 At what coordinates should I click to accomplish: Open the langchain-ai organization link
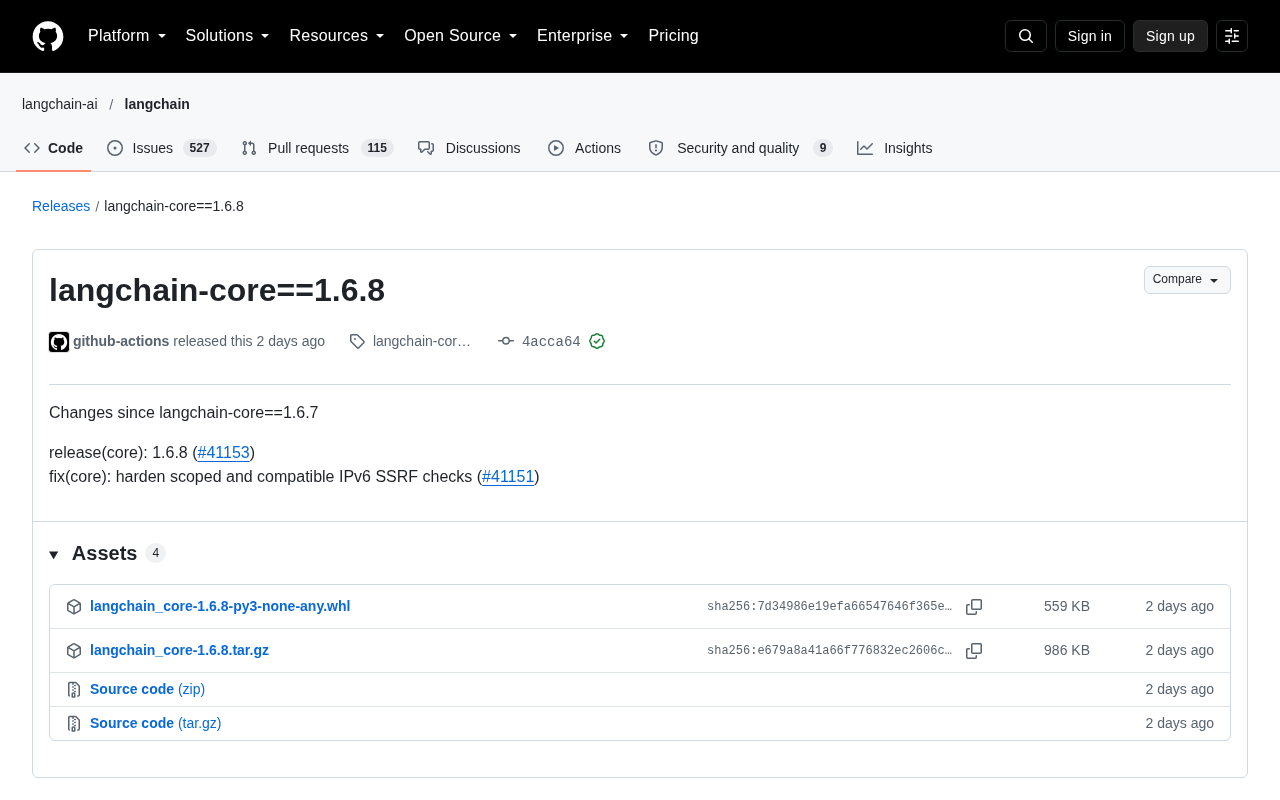pyautogui.click(x=60, y=104)
